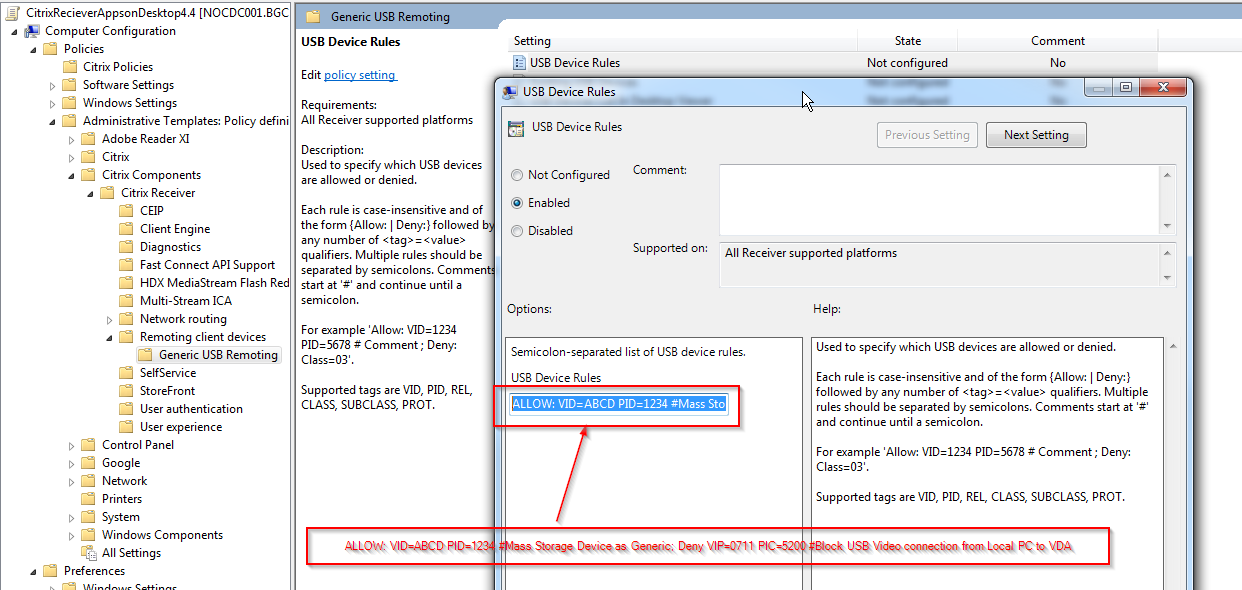Click the USB Device Rules input field
The image size is (1242, 590).
(619, 404)
